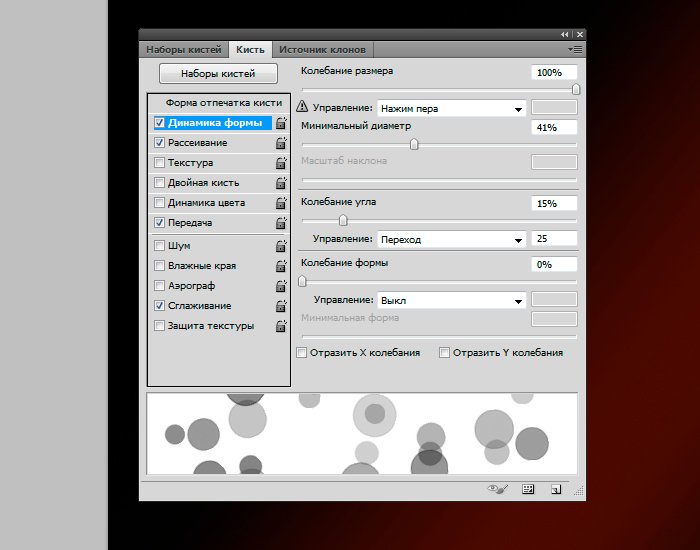Viewport: 700px width, 550px height.
Task: Toggle lock icon beside Рассеивание
Action: click(x=281, y=143)
